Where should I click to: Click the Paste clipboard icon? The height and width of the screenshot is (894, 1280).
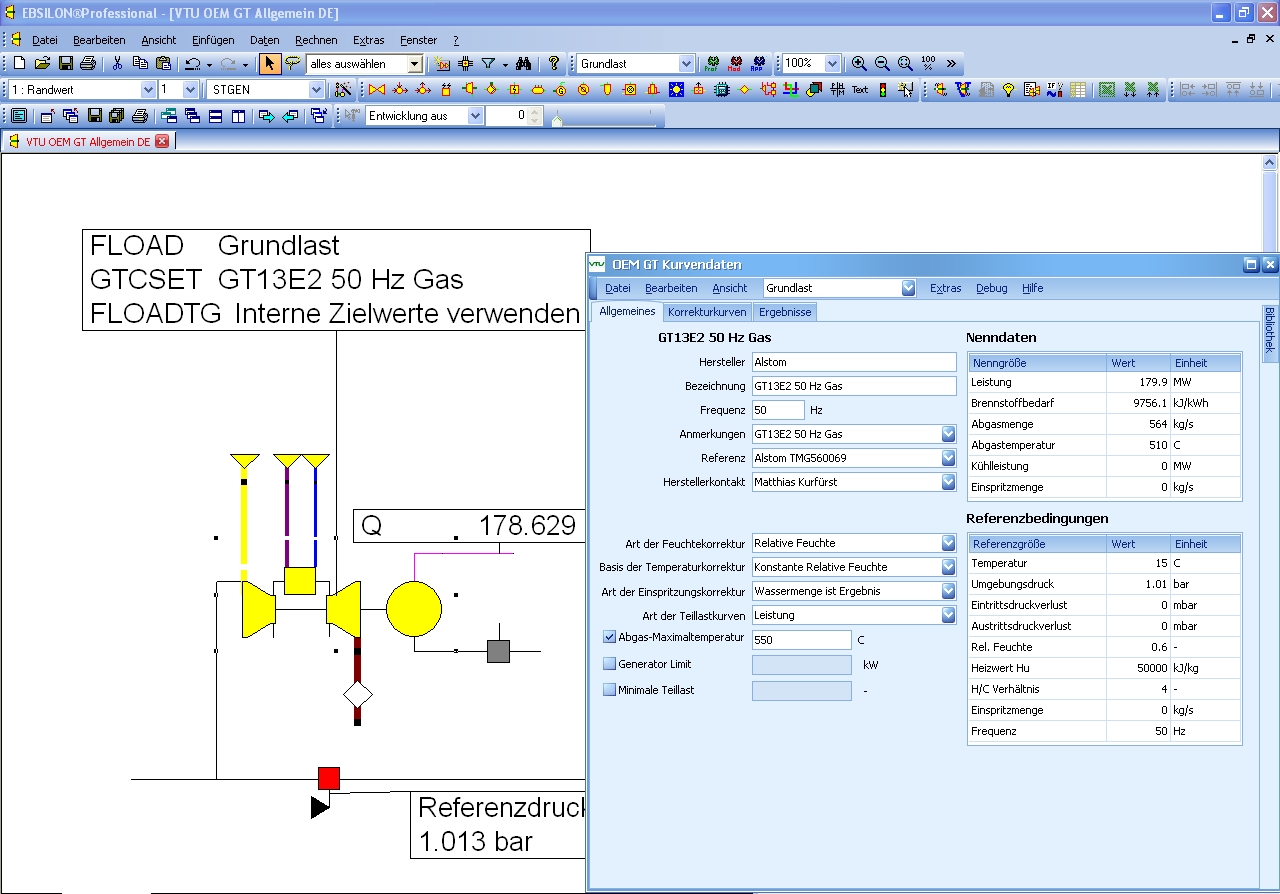click(163, 64)
